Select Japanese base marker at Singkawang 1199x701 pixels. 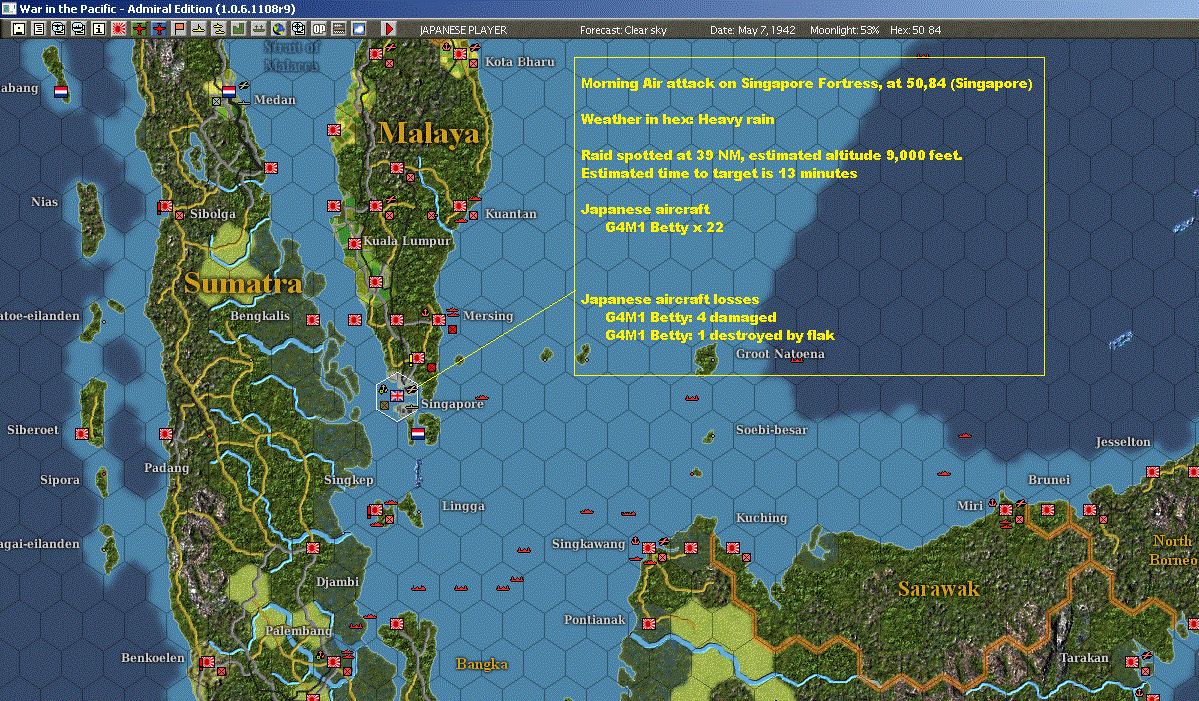point(649,547)
